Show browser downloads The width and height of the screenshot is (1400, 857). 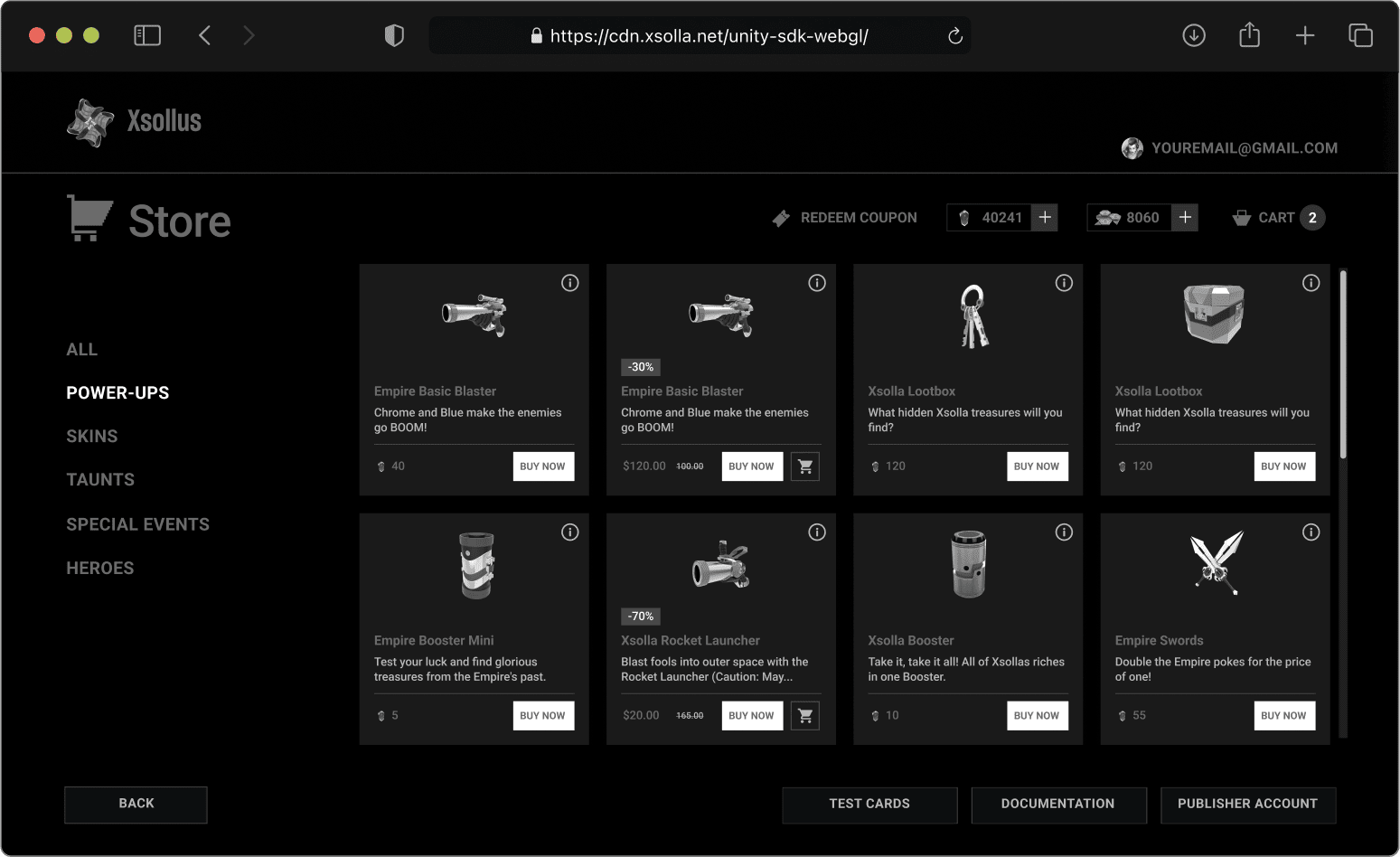click(1194, 36)
